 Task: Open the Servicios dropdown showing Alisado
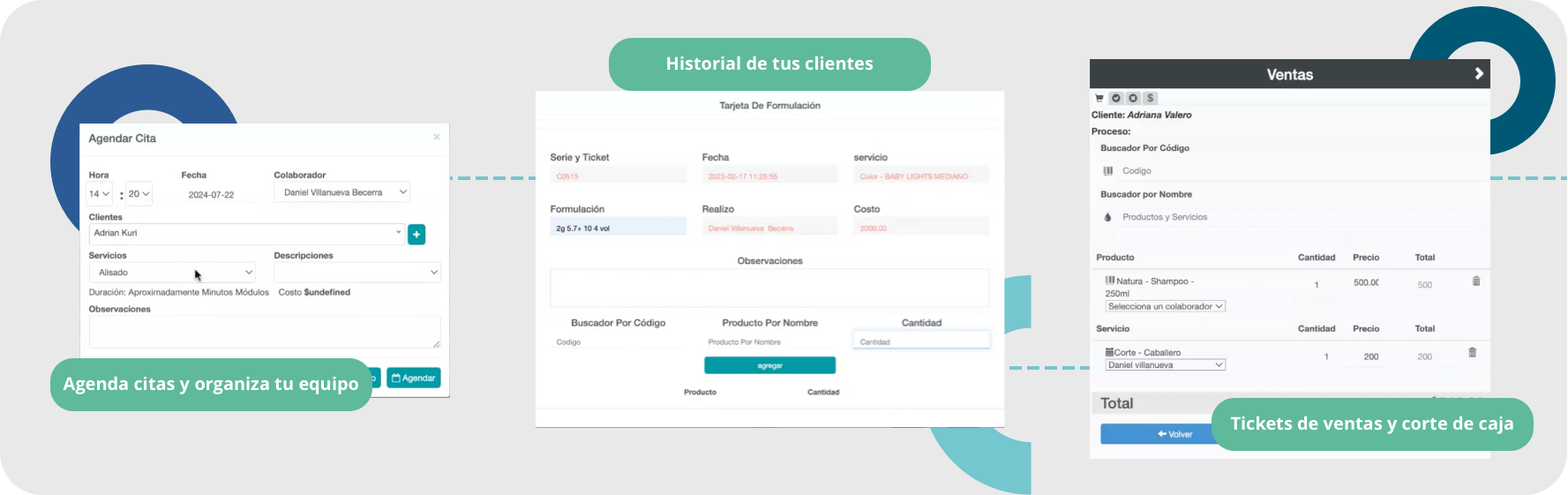click(173, 273)
